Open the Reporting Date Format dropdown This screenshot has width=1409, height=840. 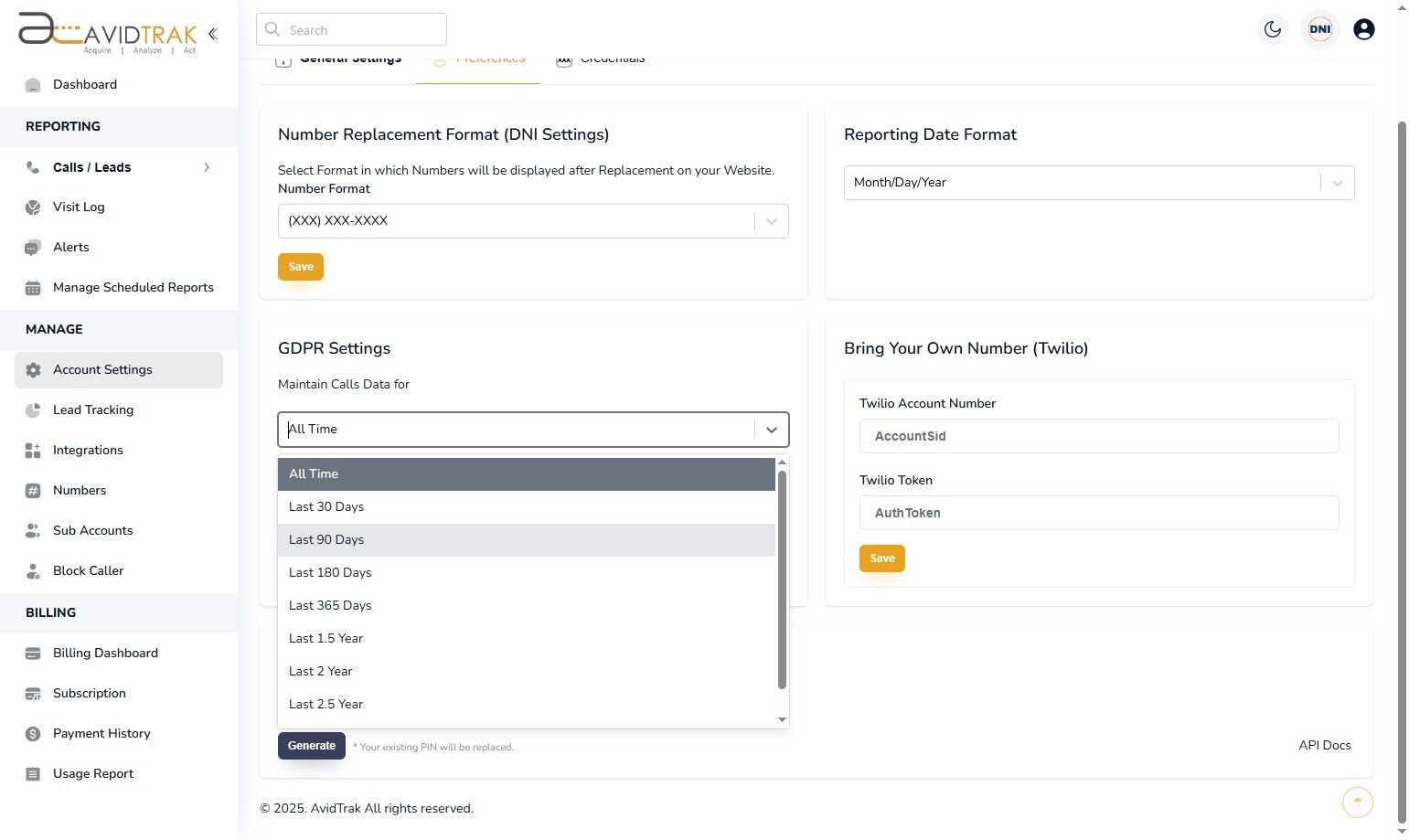[x=1098, y=182]
